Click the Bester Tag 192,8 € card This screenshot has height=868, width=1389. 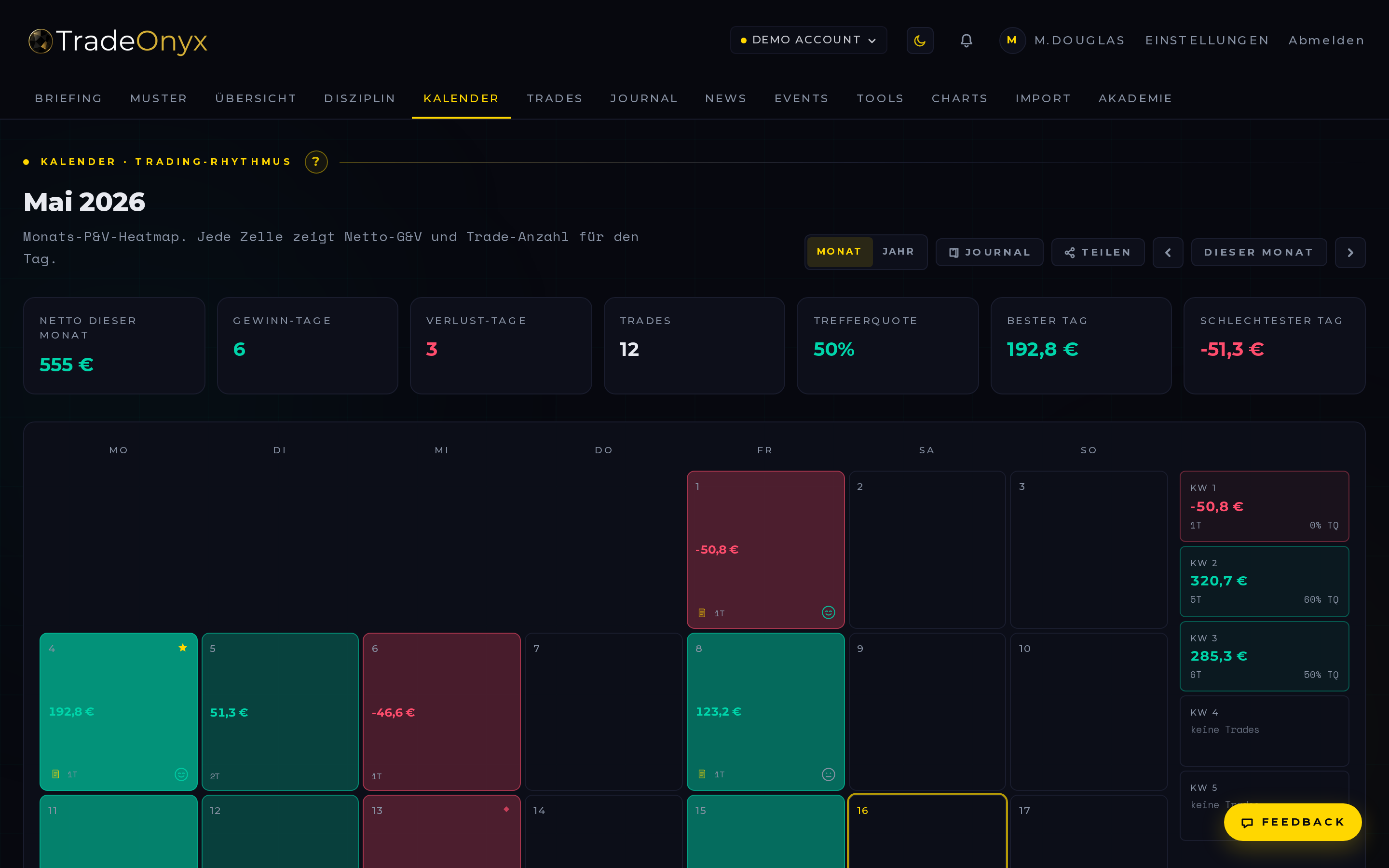click(x=1081, y=346)
